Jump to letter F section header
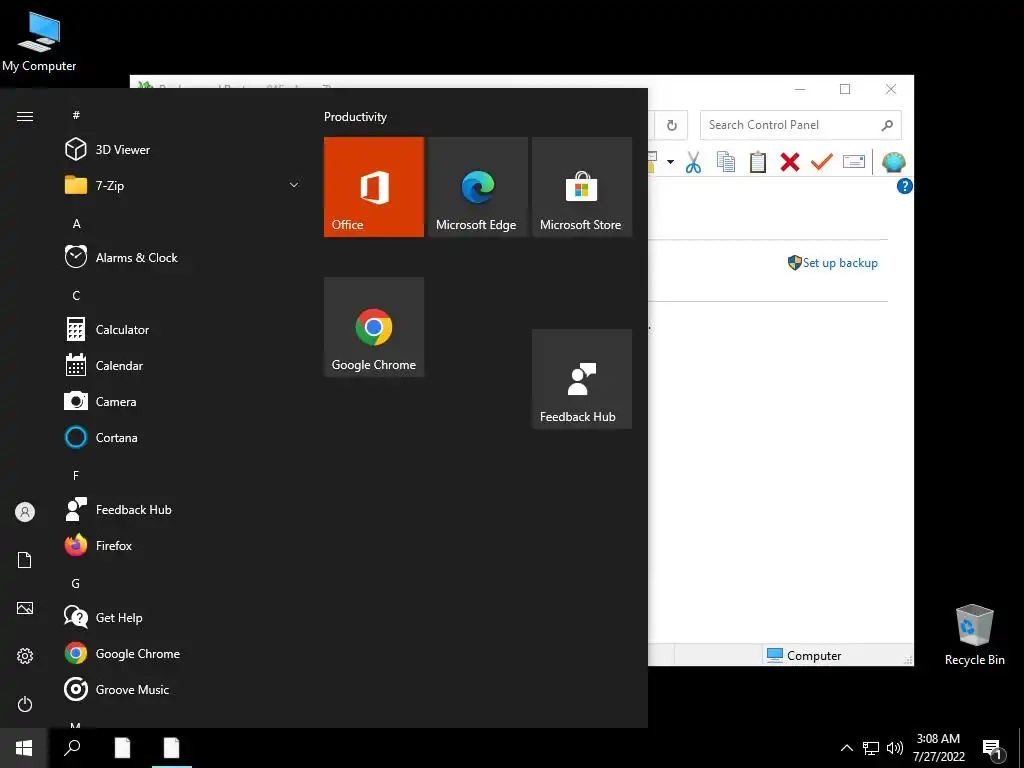The image size is (1024, 768). point(76,475)
